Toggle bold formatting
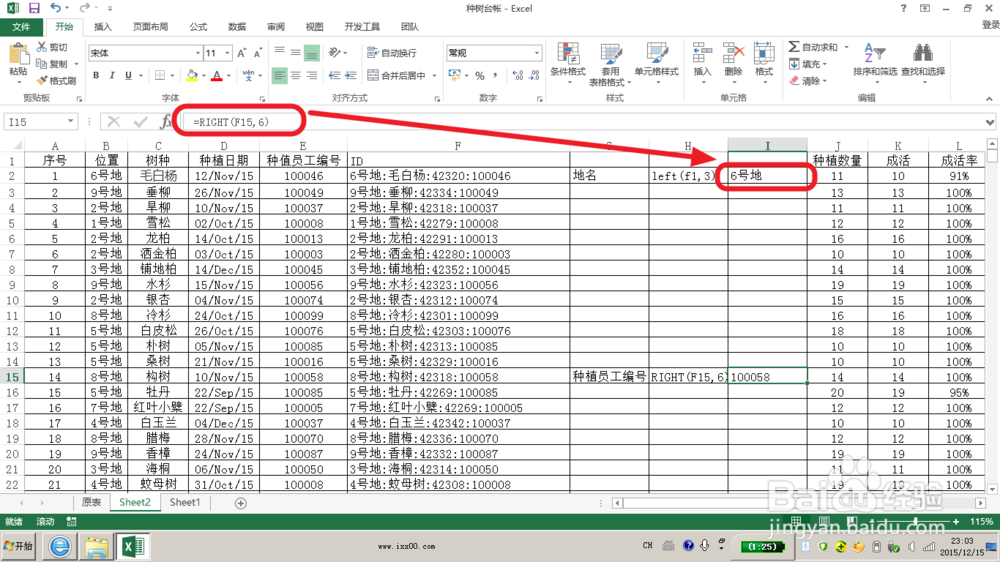1000x562 pixels. point(96,75)
